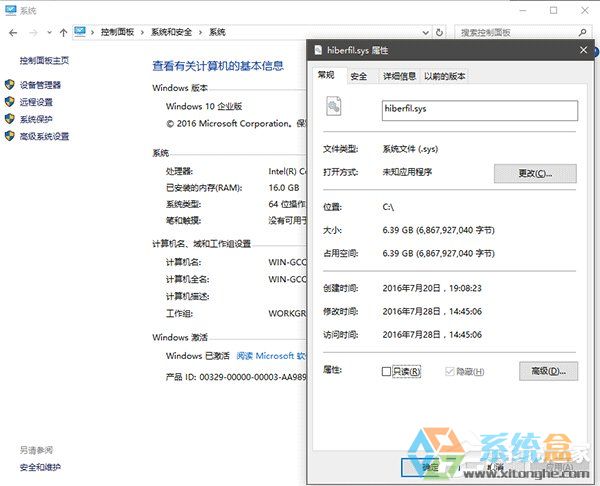Go up one level with up arrow
The width and height of the screenshot is (600, 486).
click(64, 33)
